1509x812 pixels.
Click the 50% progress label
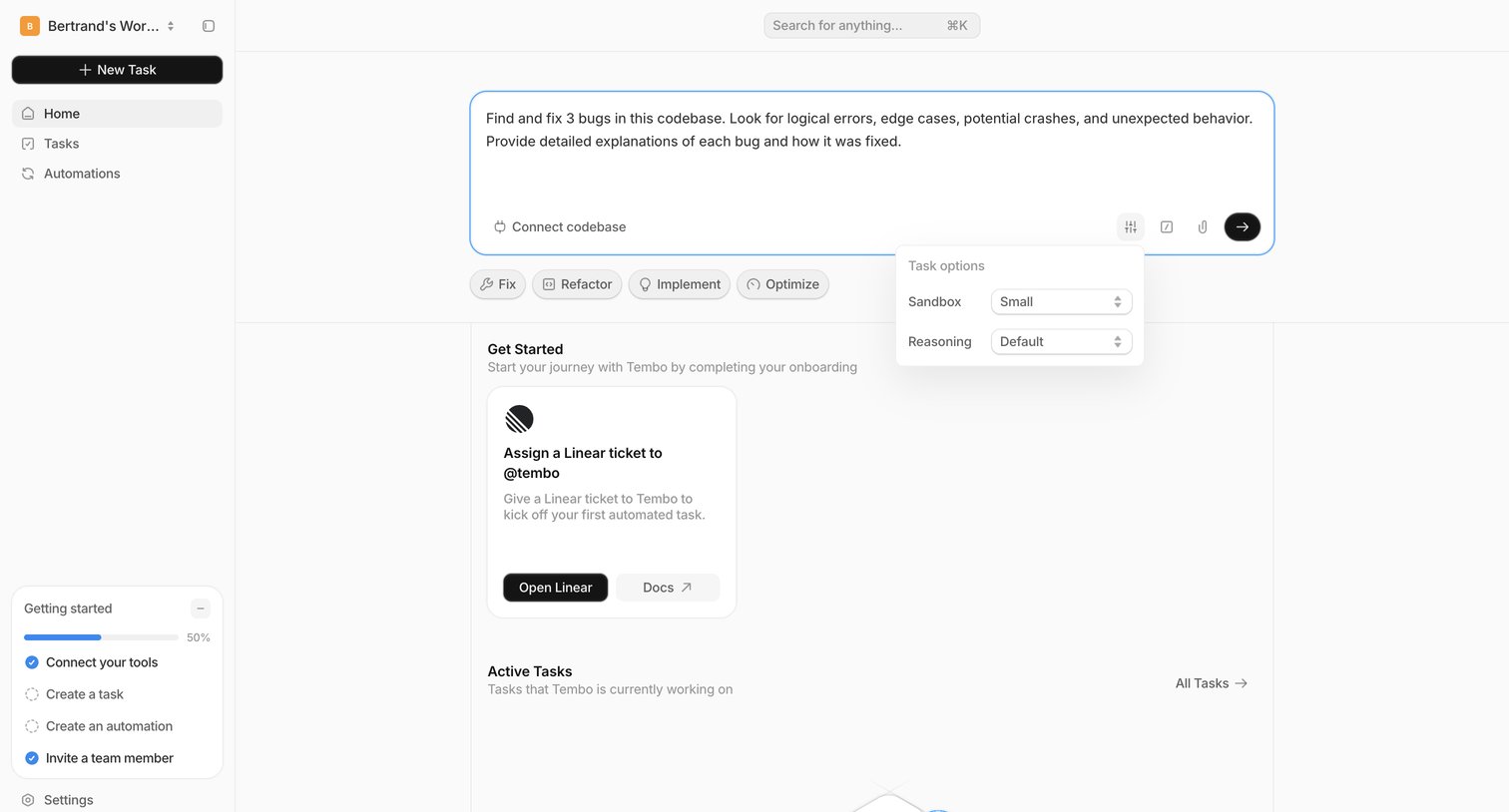(x=199, y=637)
